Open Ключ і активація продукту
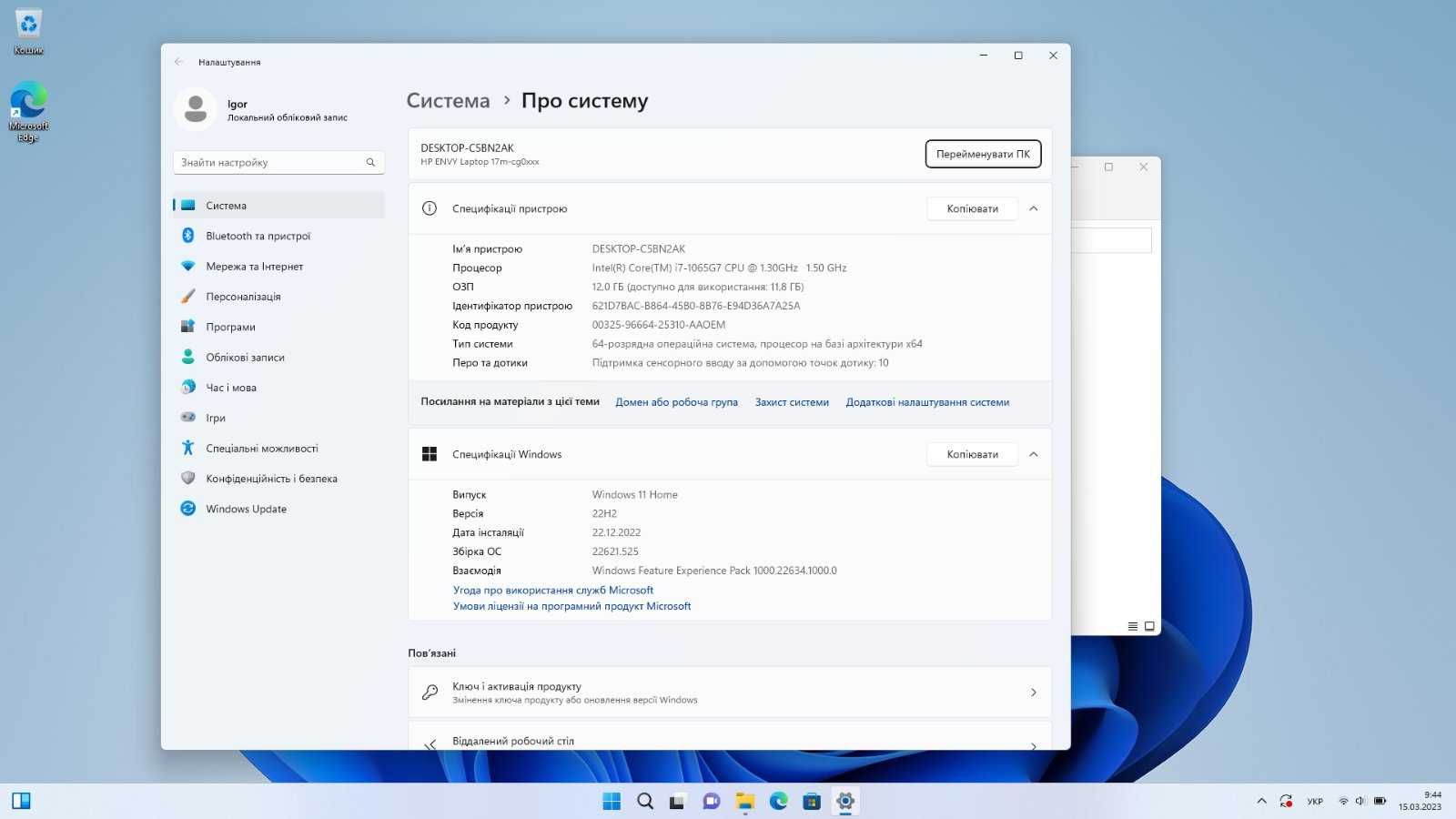The height and width of the screenshot is (819, 1456). [x=730, y=693]
